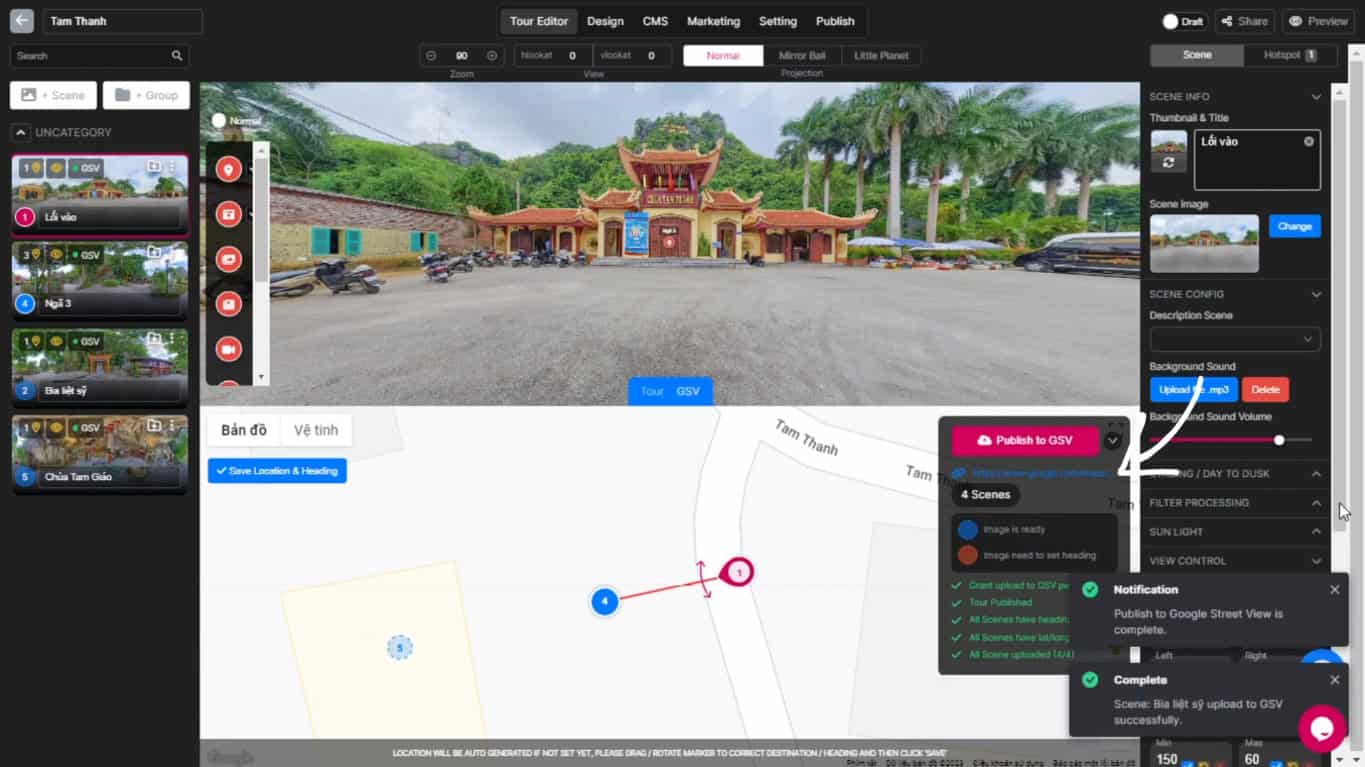The width and height of the screenshot is (1365, 767).
Task: Adjust the Background Sound Volume slider
Action: pyautogui.click(x=1279, y=439)
